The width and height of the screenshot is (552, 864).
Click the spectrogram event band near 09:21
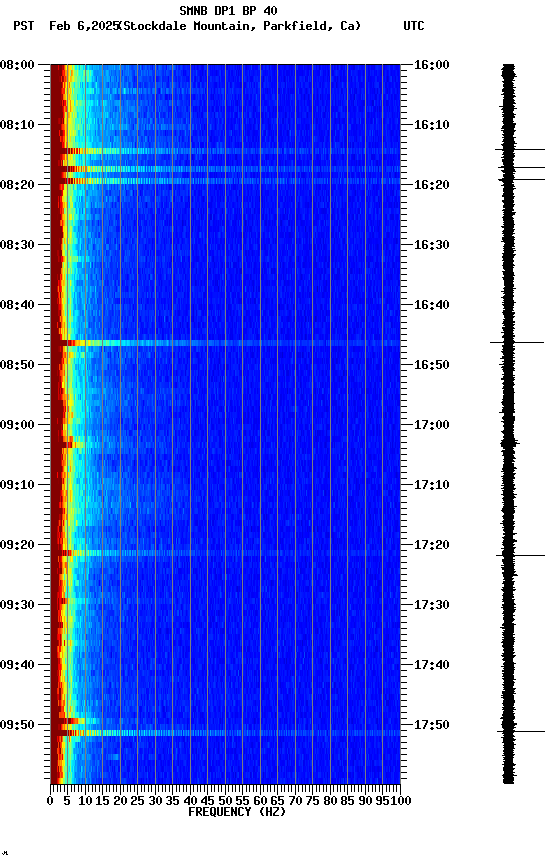[x=225, y=553]
